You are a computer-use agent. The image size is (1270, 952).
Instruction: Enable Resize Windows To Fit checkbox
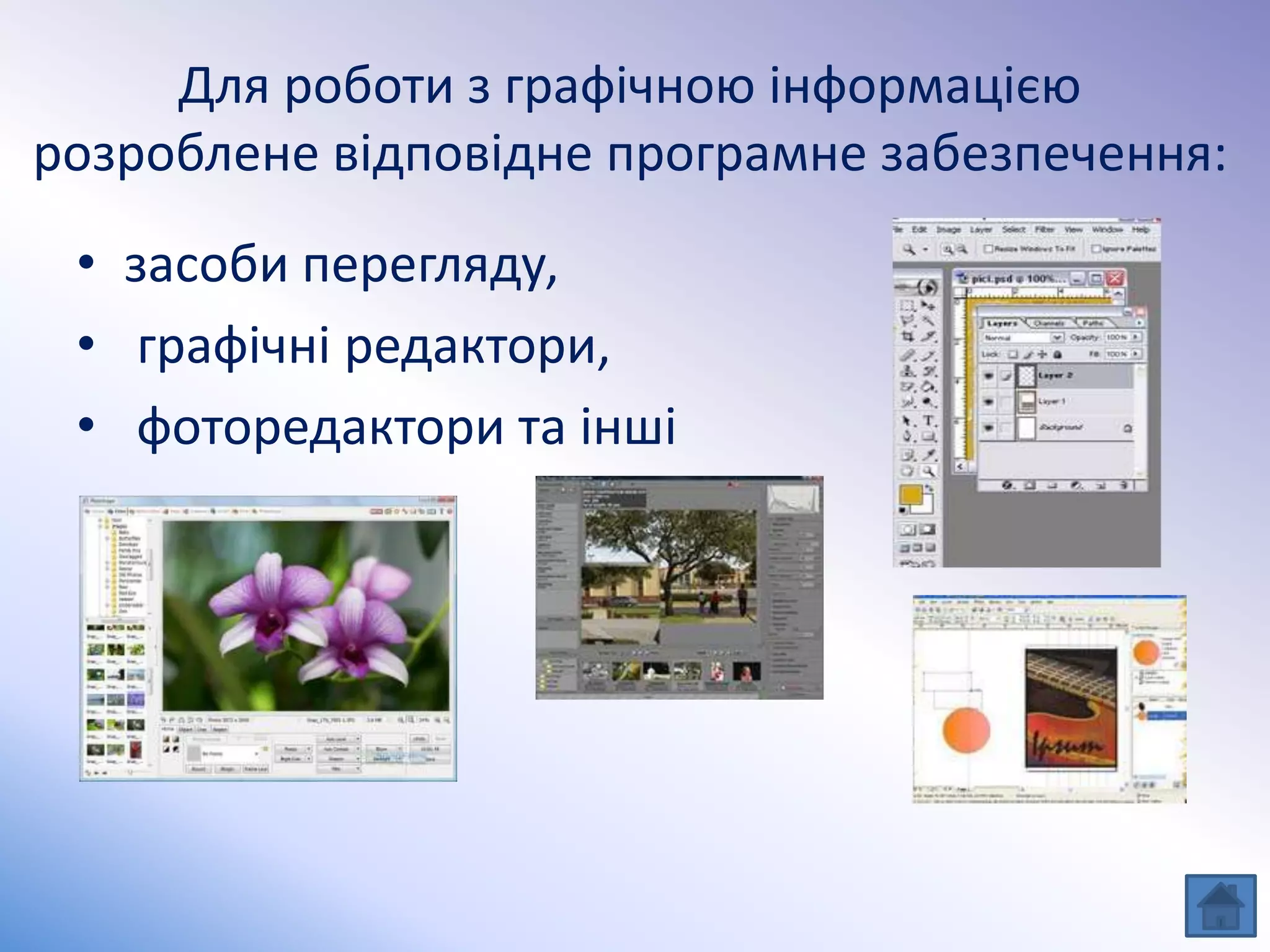point(988,249)
